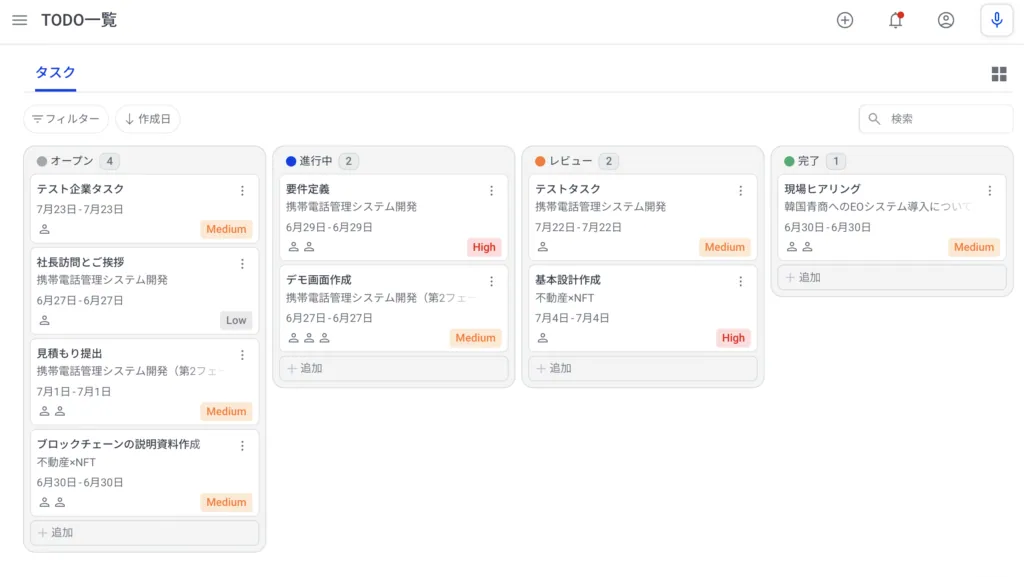Click assignee icons on デモ画面作成 card
Viewport: 1024px width, 577px height.
(x=309, y=338)
